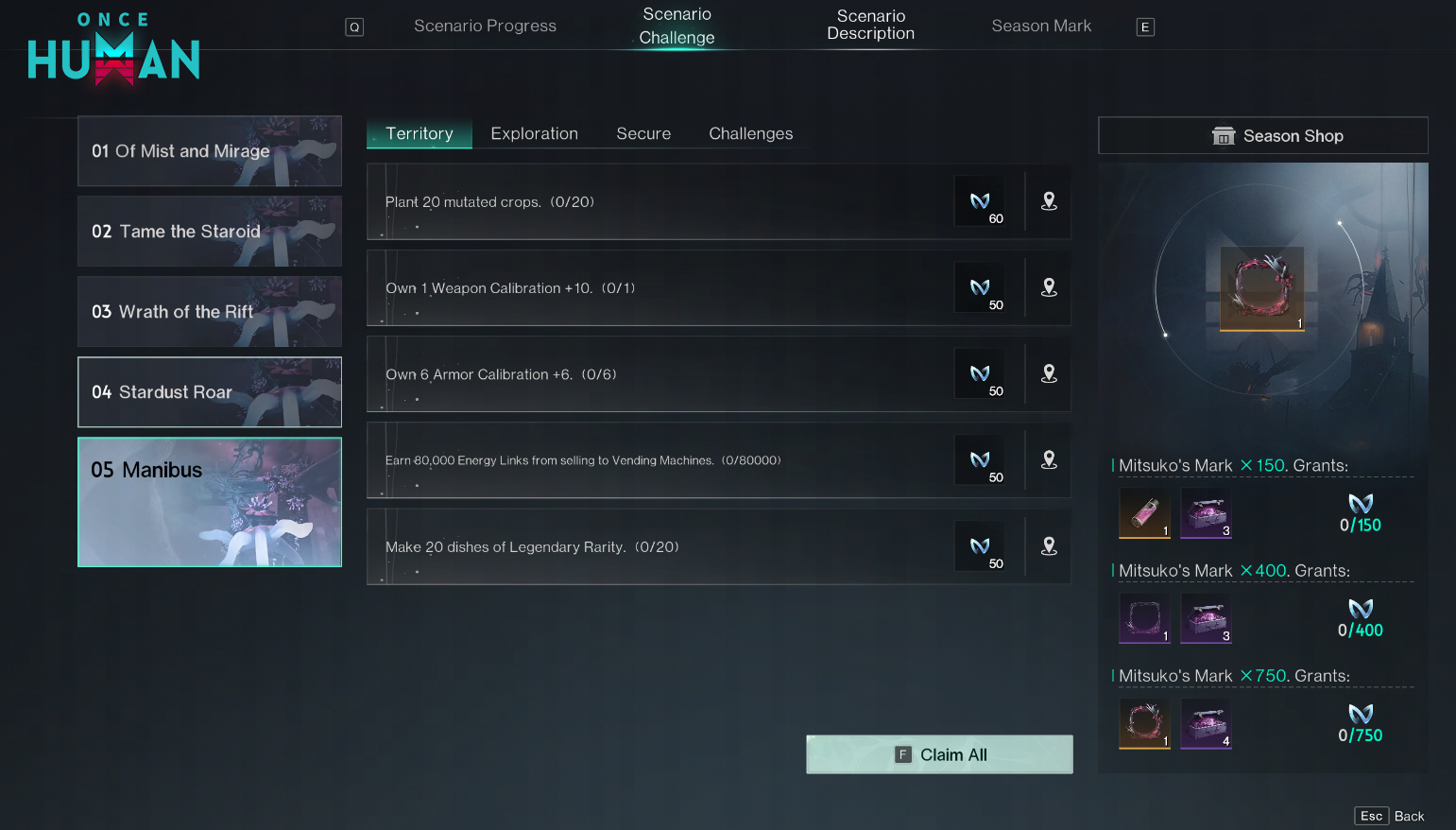Click frame reward icon in the 400 tier
This screenshot has height=830, width=1456.
(x=1144, y=618)
